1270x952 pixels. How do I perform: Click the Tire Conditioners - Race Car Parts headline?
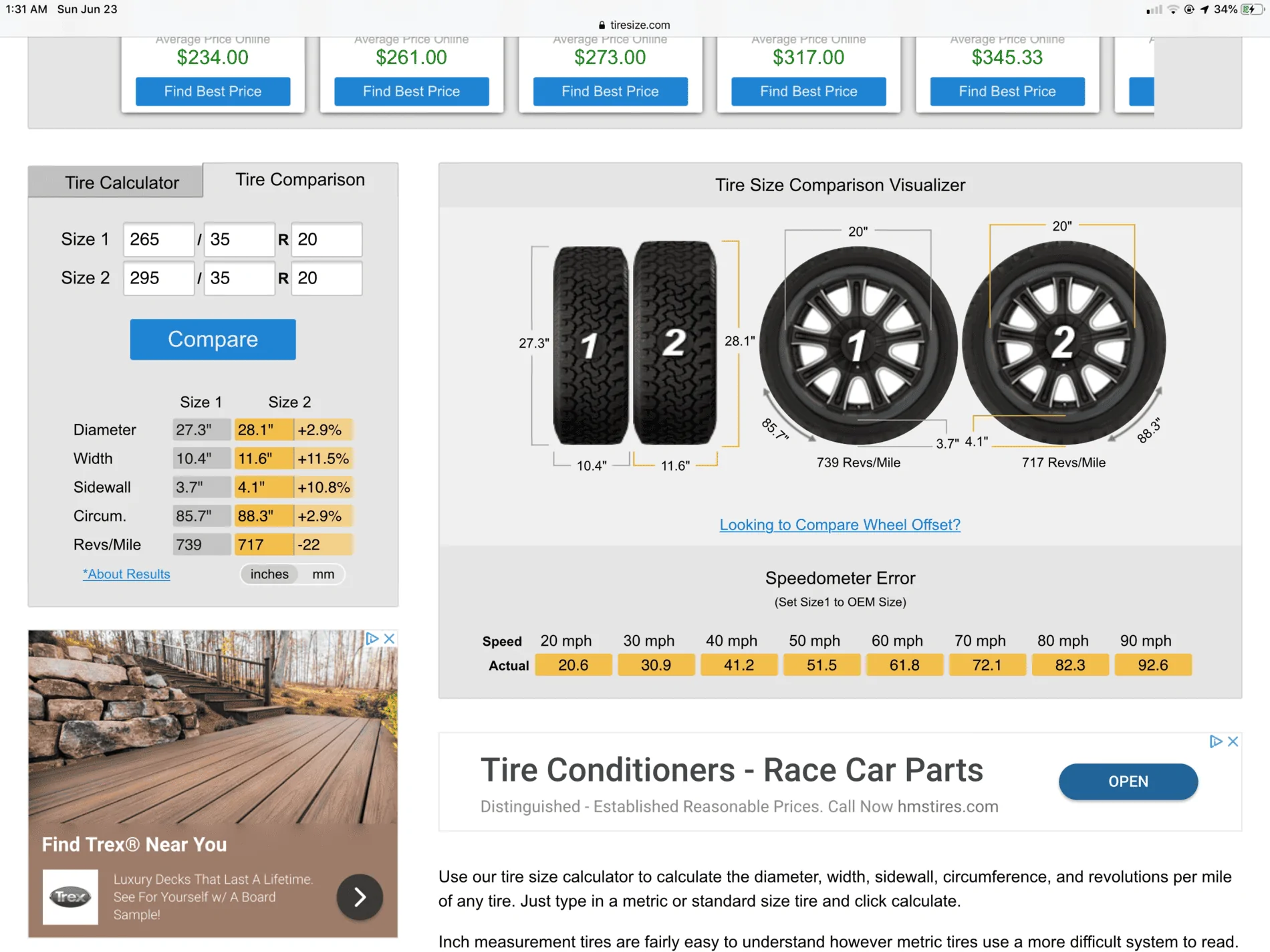(731, 770)
